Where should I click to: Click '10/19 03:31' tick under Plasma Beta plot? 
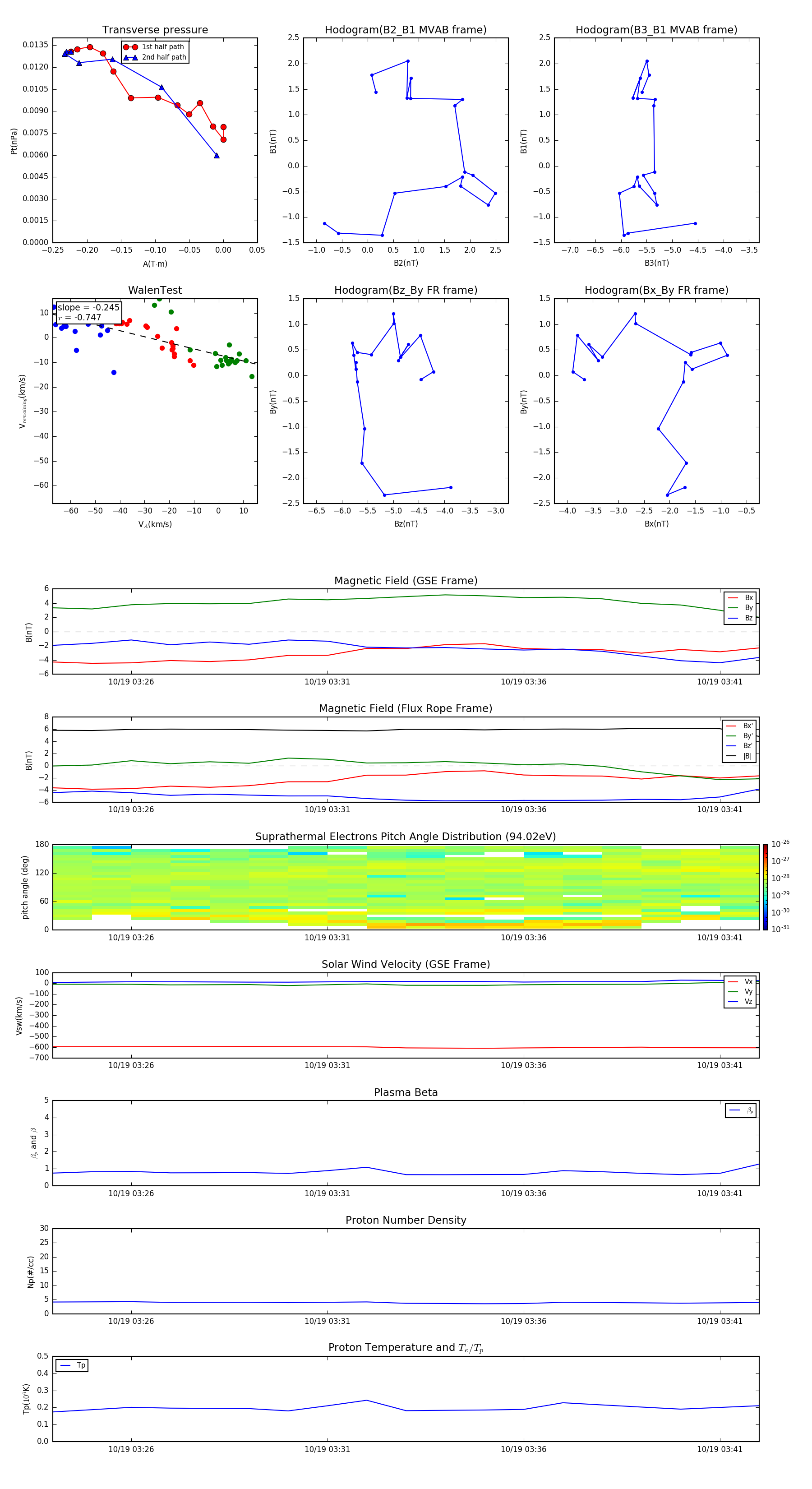click(x=327, y=1193)
